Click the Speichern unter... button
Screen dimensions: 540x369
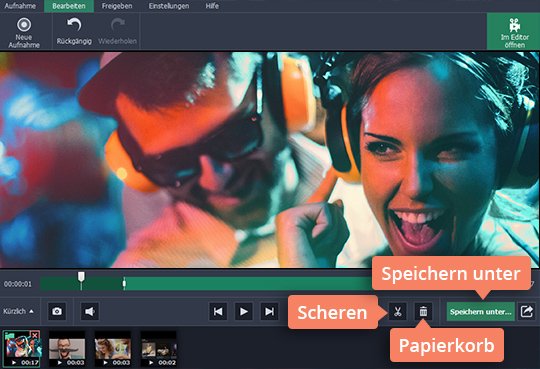(480, 311)
